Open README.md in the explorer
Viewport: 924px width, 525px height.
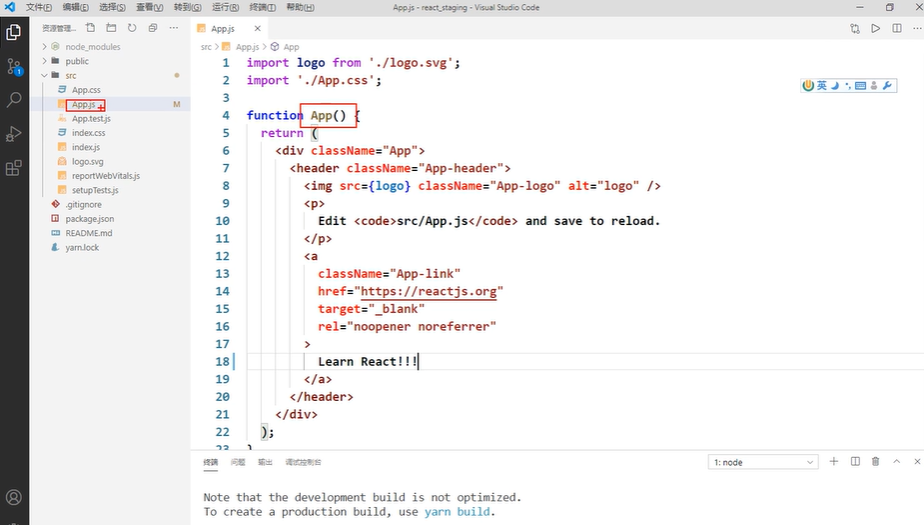tap(88, 233)
